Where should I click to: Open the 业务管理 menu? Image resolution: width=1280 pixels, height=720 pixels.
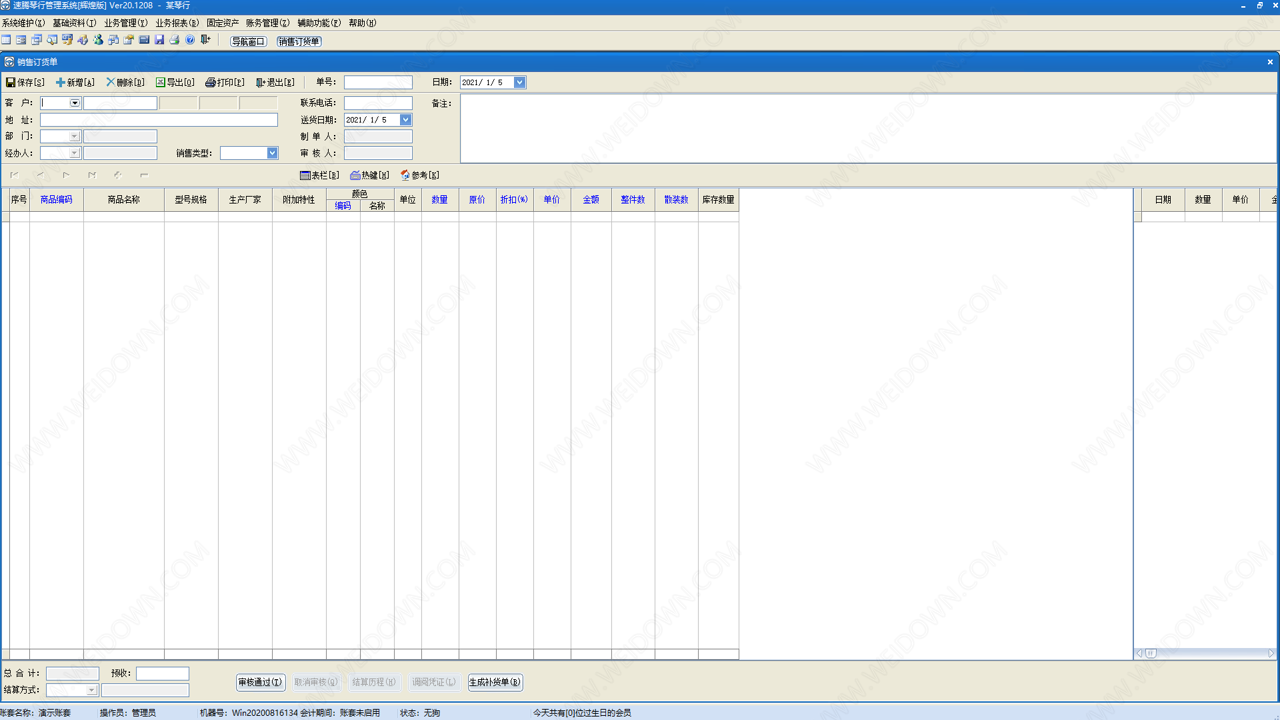click(x=126, y=23)
